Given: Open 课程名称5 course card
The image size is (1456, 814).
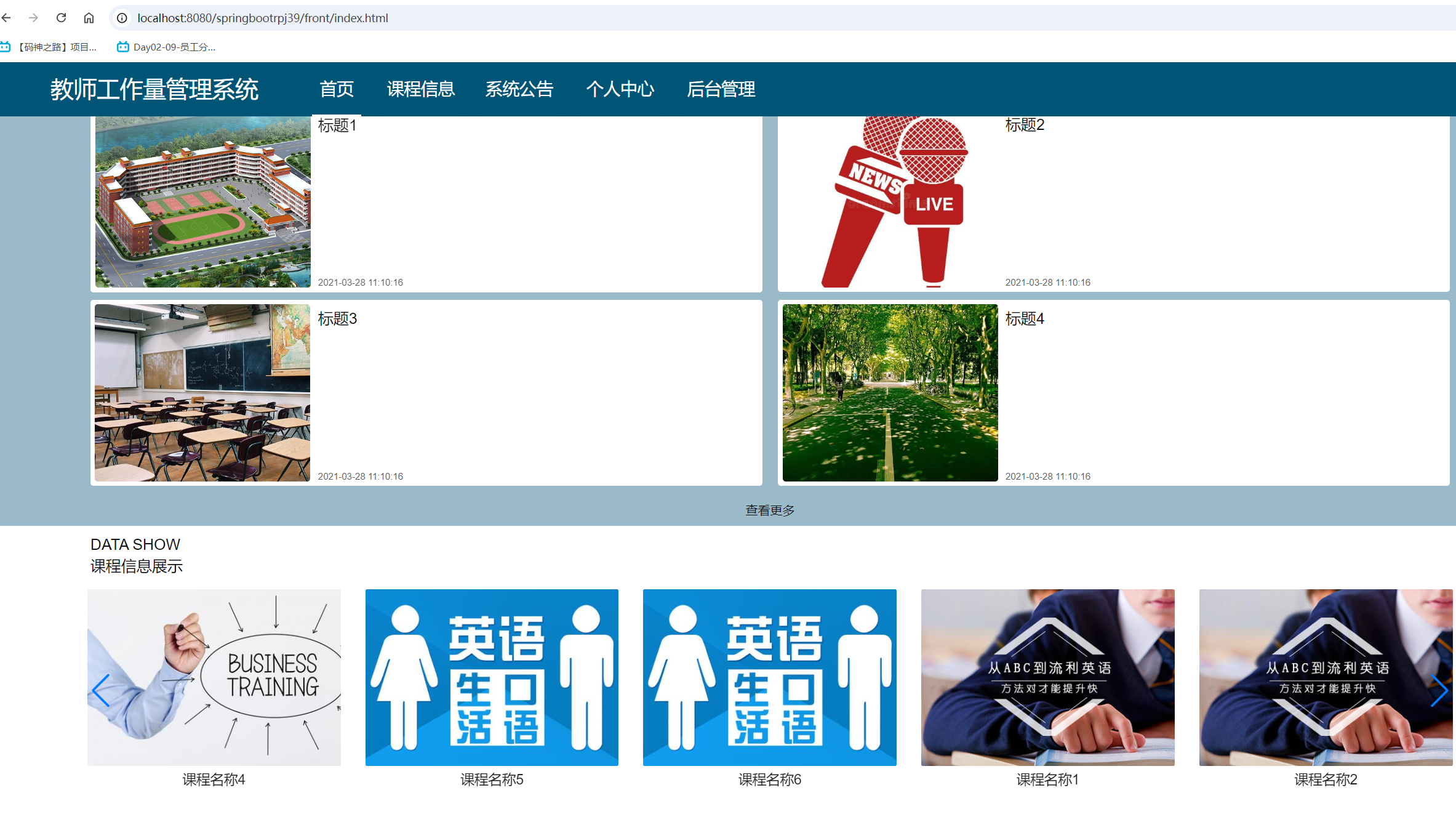Looking at the screenshot, I should [x=492, y=779].
